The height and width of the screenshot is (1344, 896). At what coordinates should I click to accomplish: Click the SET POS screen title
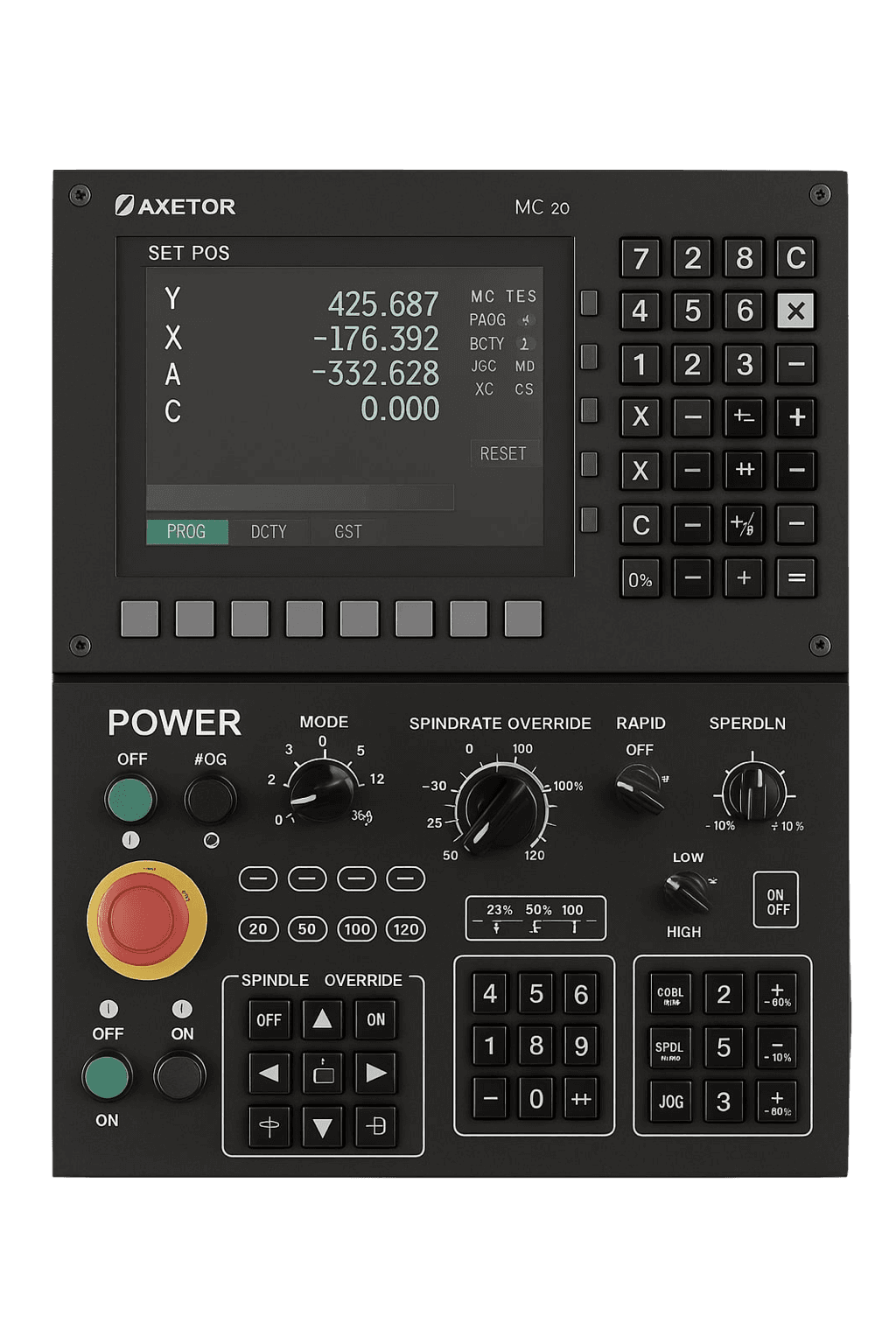[189, 253]
